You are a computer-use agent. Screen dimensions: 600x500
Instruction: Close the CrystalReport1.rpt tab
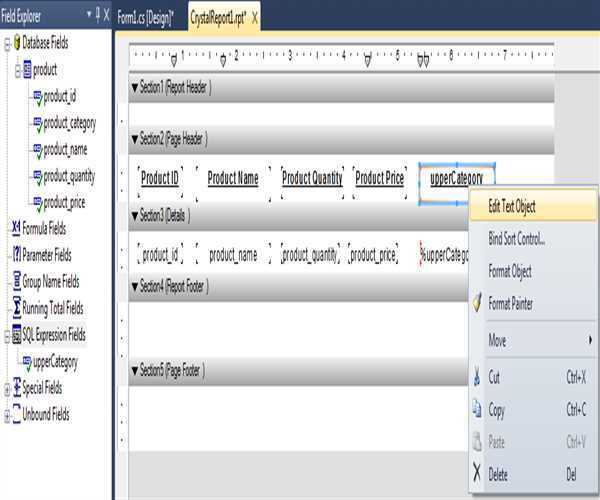tap(255, 18)
